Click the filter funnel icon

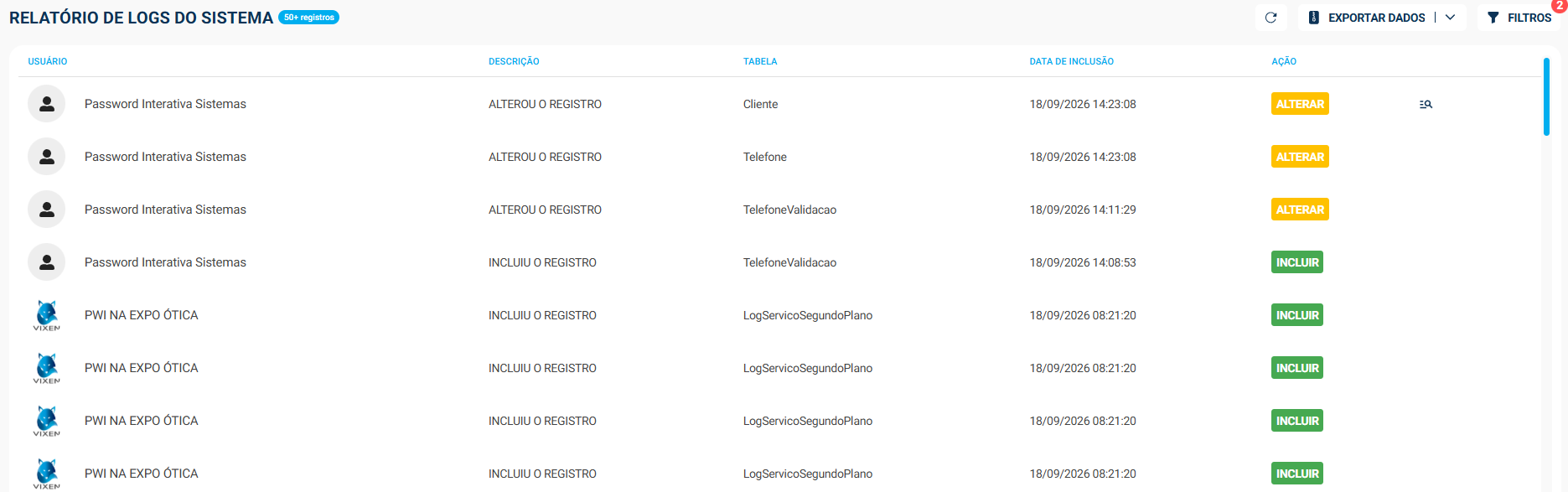[1493, 18]
